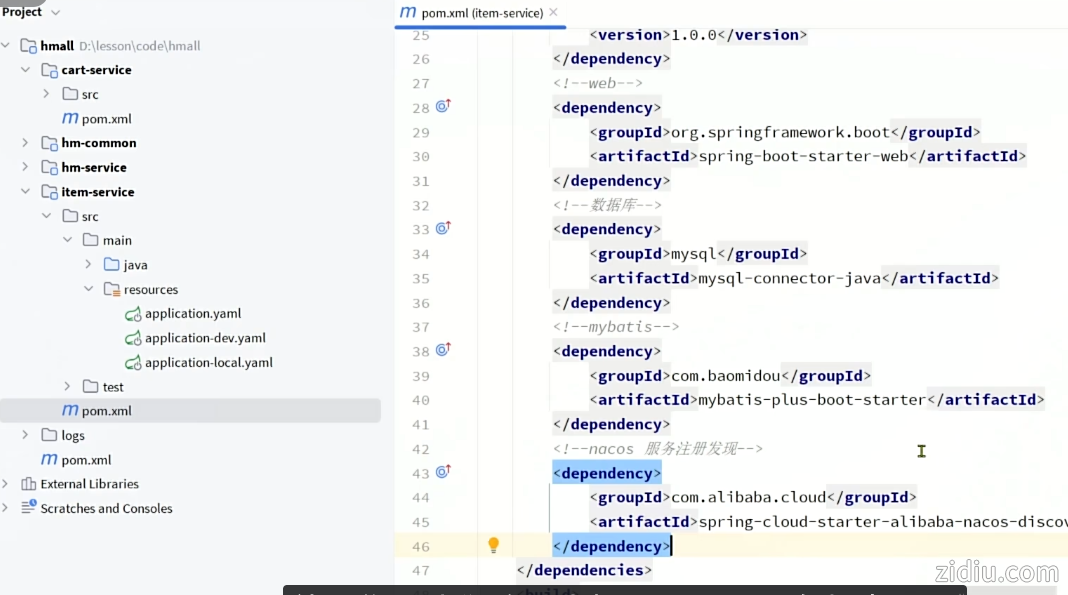Open application-dev.yaml config file

[x=205, y=338]
